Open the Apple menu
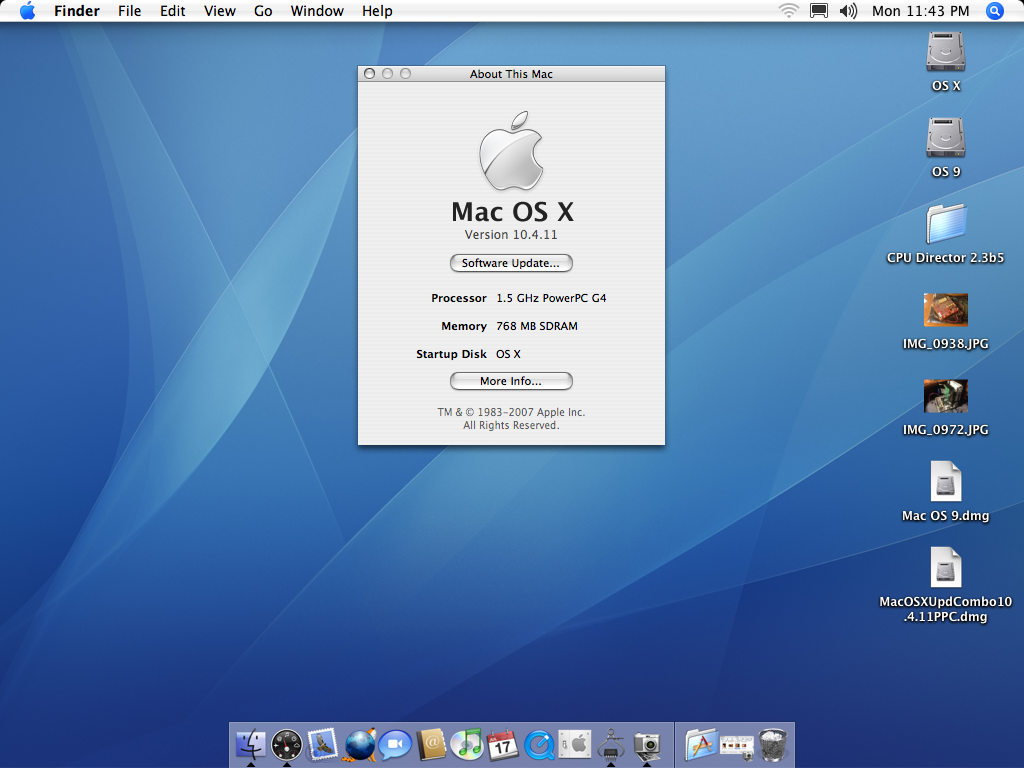 click(27, 11)
